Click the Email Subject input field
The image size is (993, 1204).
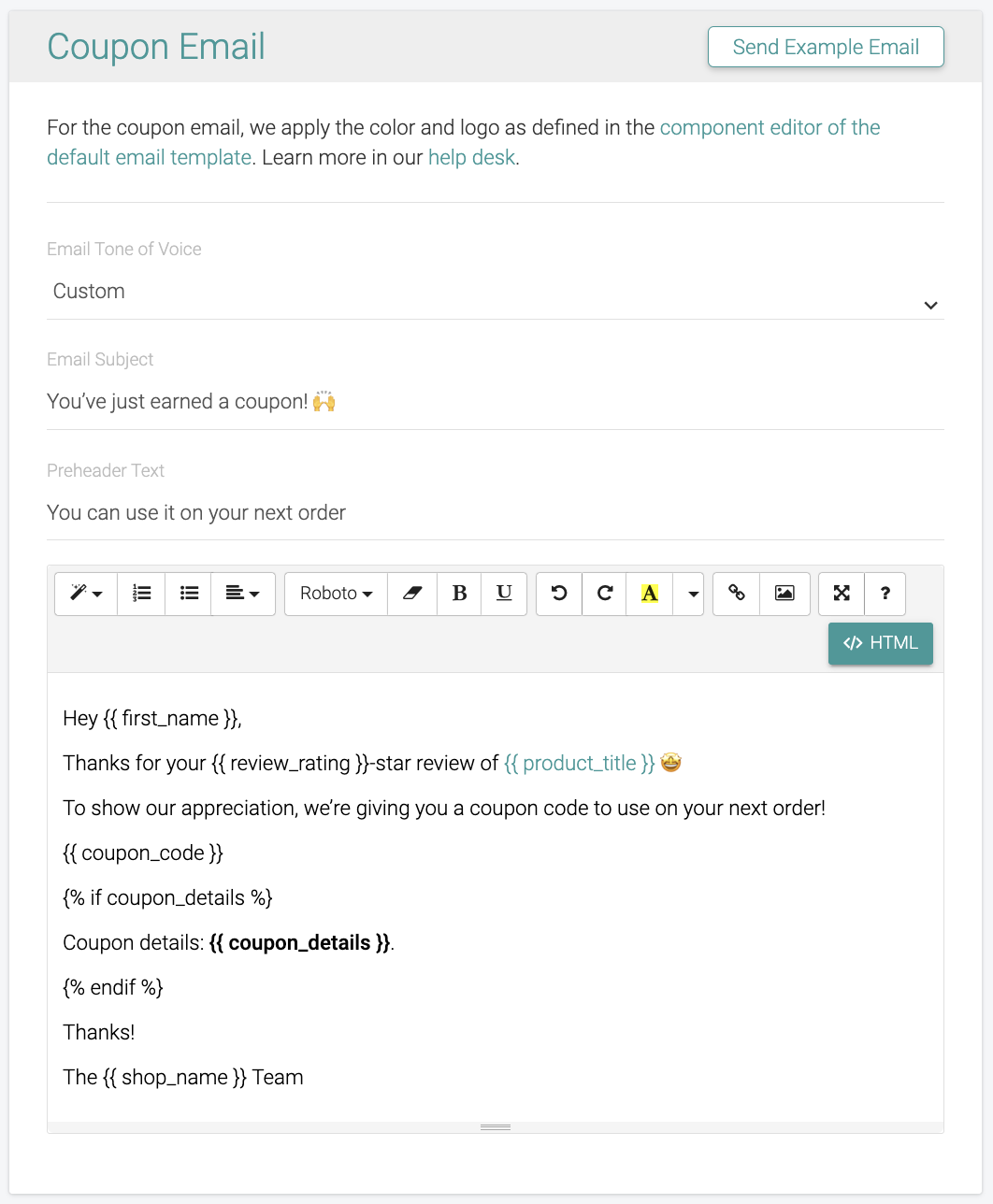tap(496, 402)
